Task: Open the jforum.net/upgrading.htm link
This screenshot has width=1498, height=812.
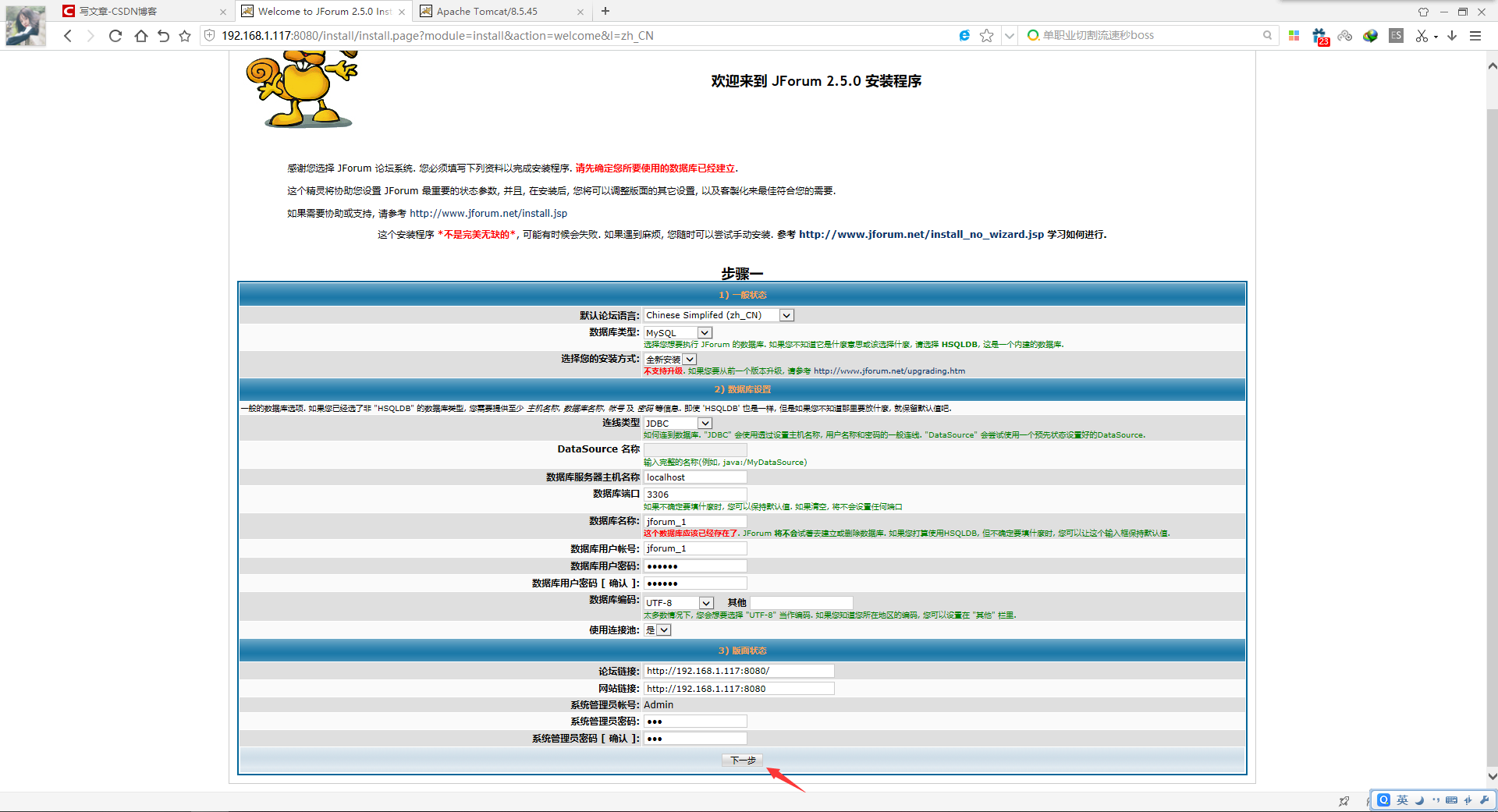Action: [889, 371]
